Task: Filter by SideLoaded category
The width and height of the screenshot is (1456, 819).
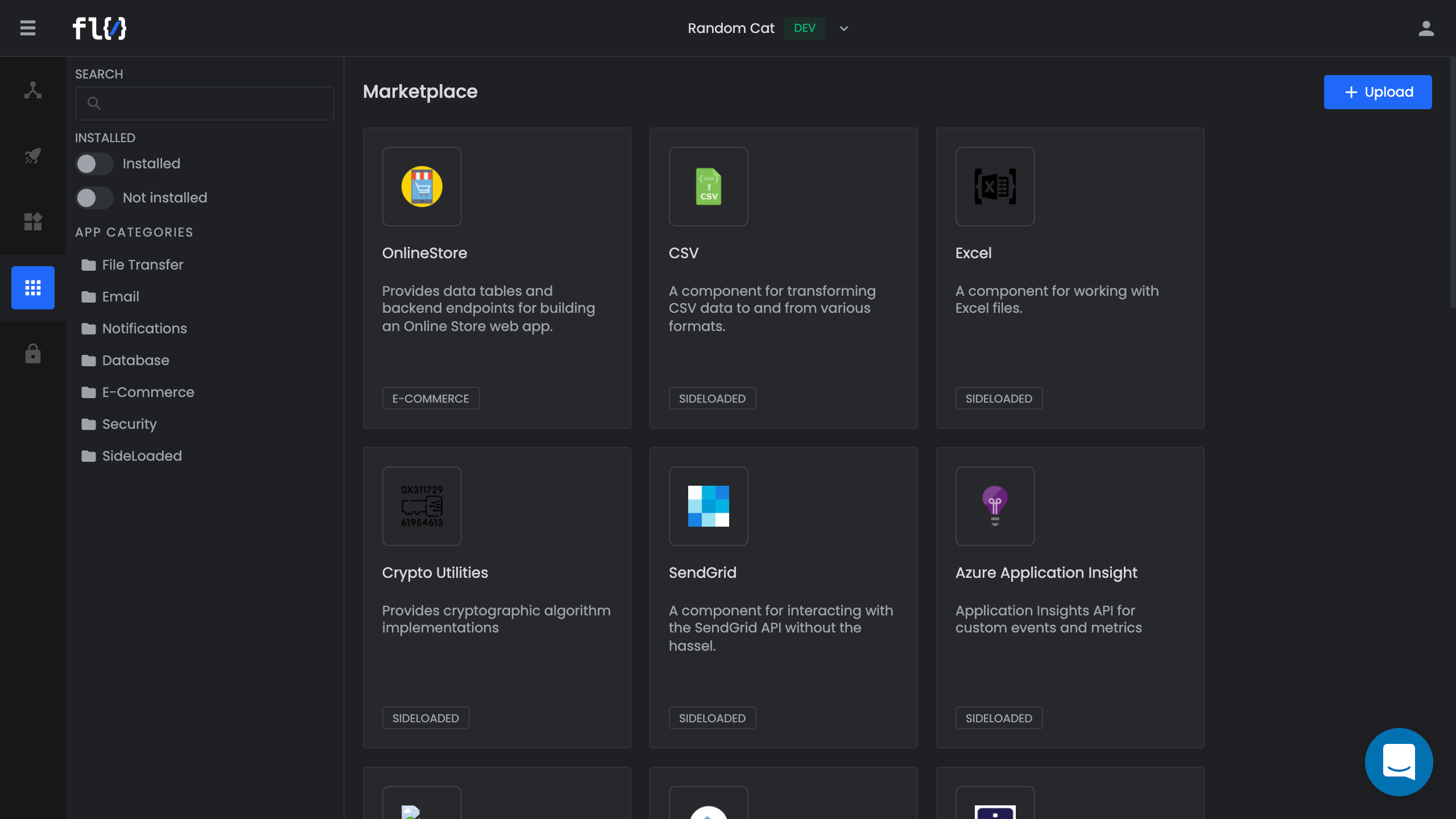Action: tap(142, 456)
